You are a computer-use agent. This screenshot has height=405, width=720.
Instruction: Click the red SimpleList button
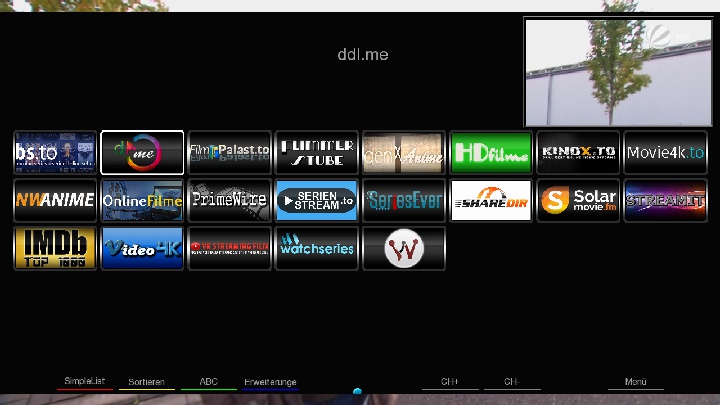click(x=85, y=382)
